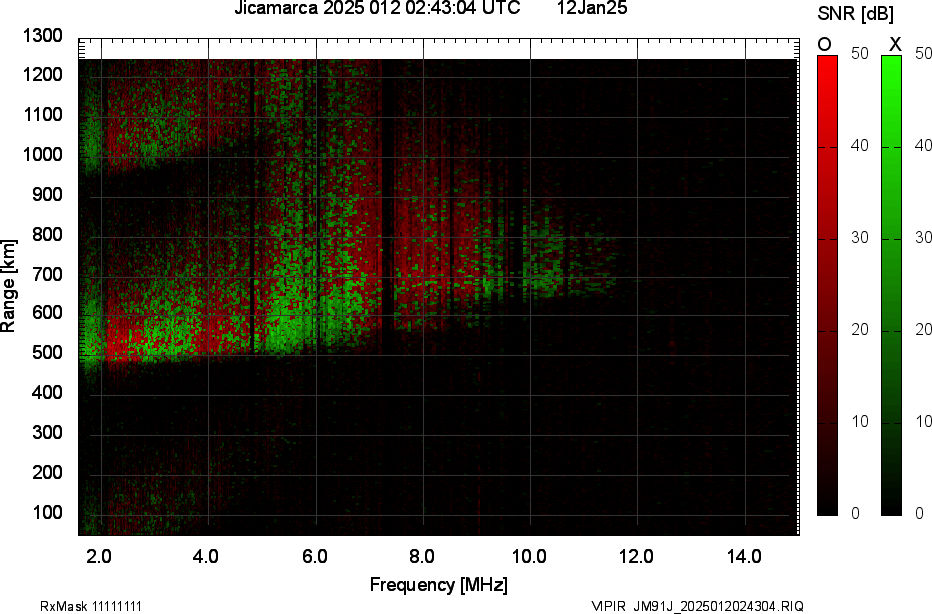Click the 2.0 frequency tick label
Image resolution: width=932 pixels, height=614 pixels.
(x=99, y=556)
